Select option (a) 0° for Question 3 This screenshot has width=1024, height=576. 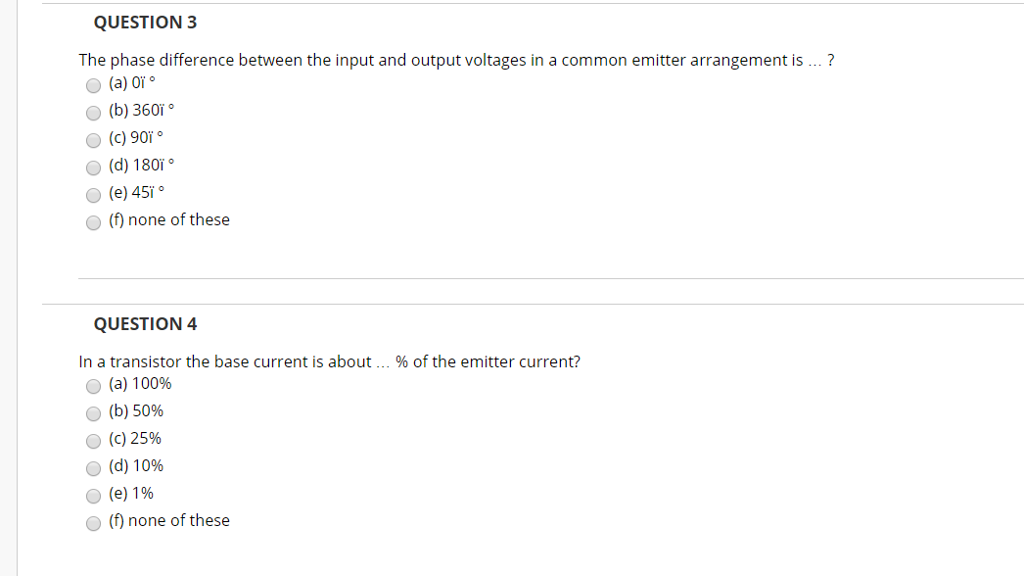click(x=93, y=85)
